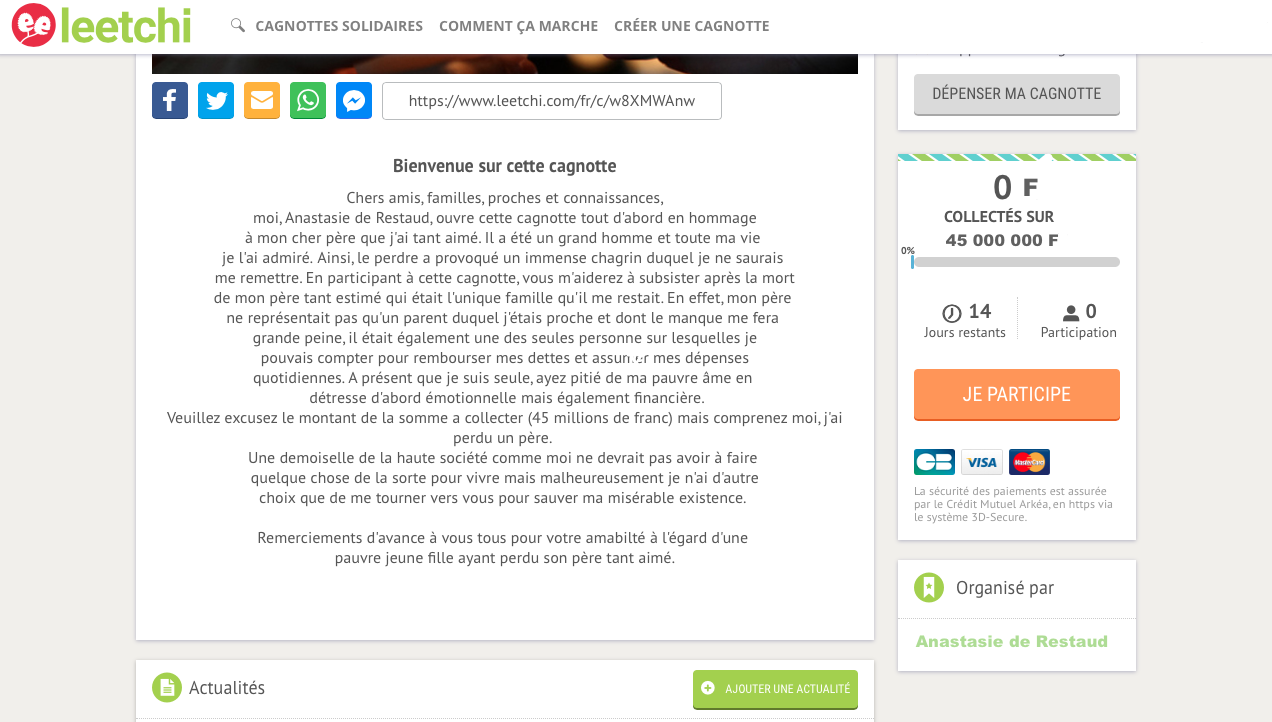The image size is (1272, 722).
Task: Go to the Leetchi logo homepage
Action: (x=101, y=25)
